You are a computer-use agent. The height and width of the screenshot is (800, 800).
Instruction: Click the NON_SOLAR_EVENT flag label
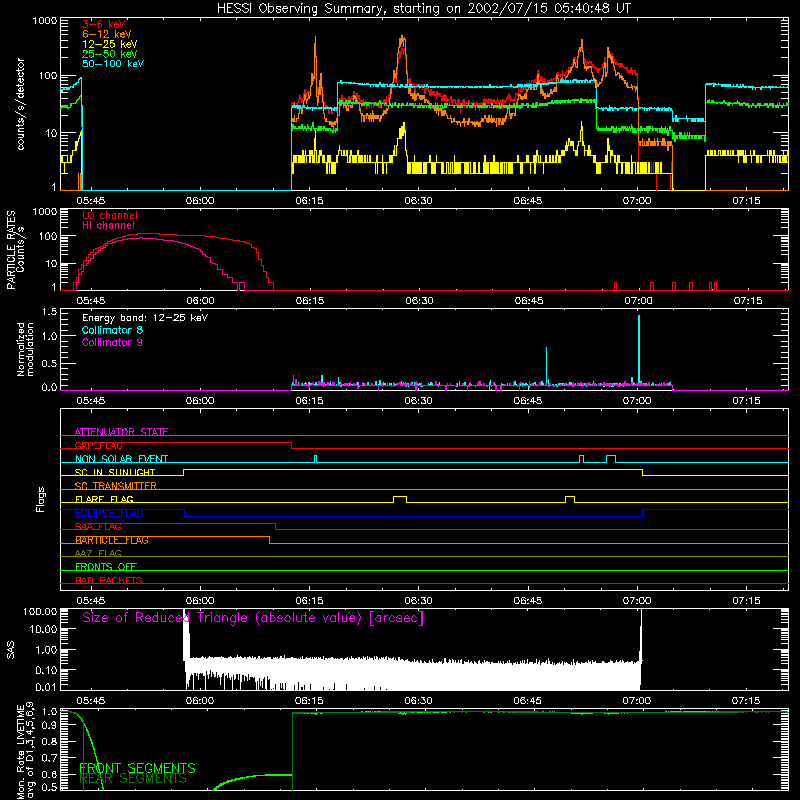[x=121, y=459]
